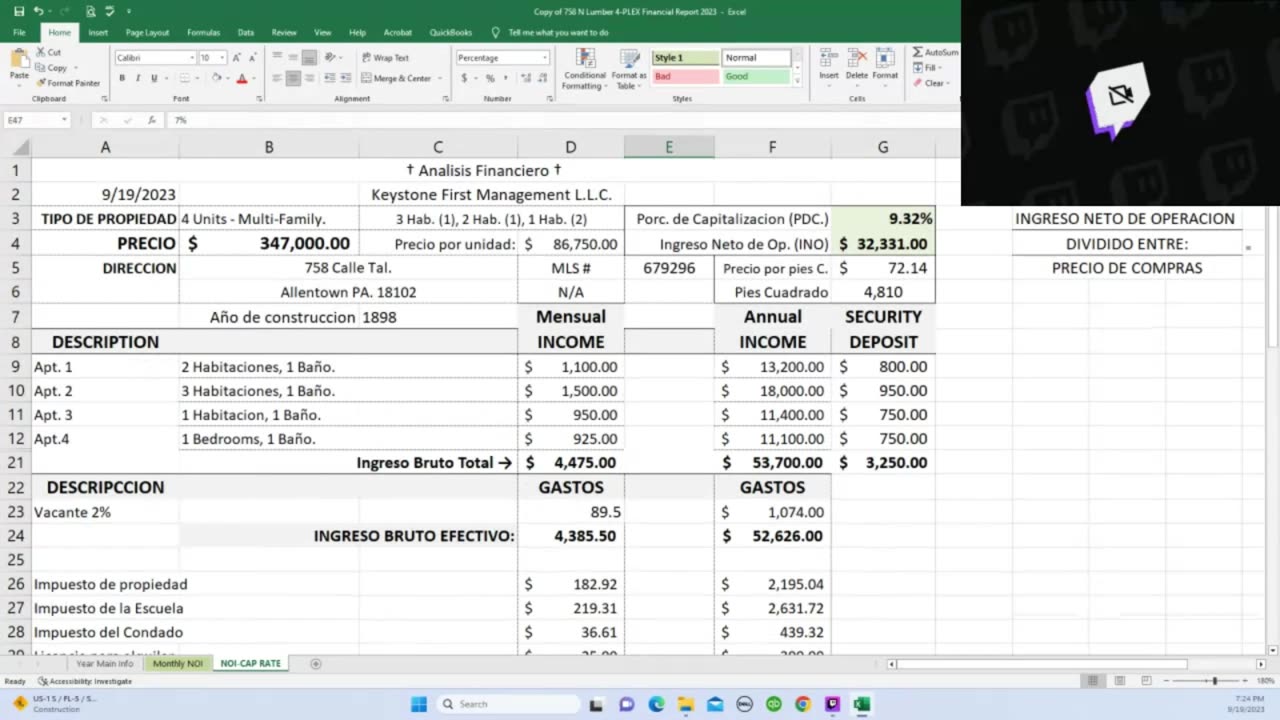Viewport: 1280px width, 720px height.
Task: Toggle right text alignment
Action: click(309, 78)
